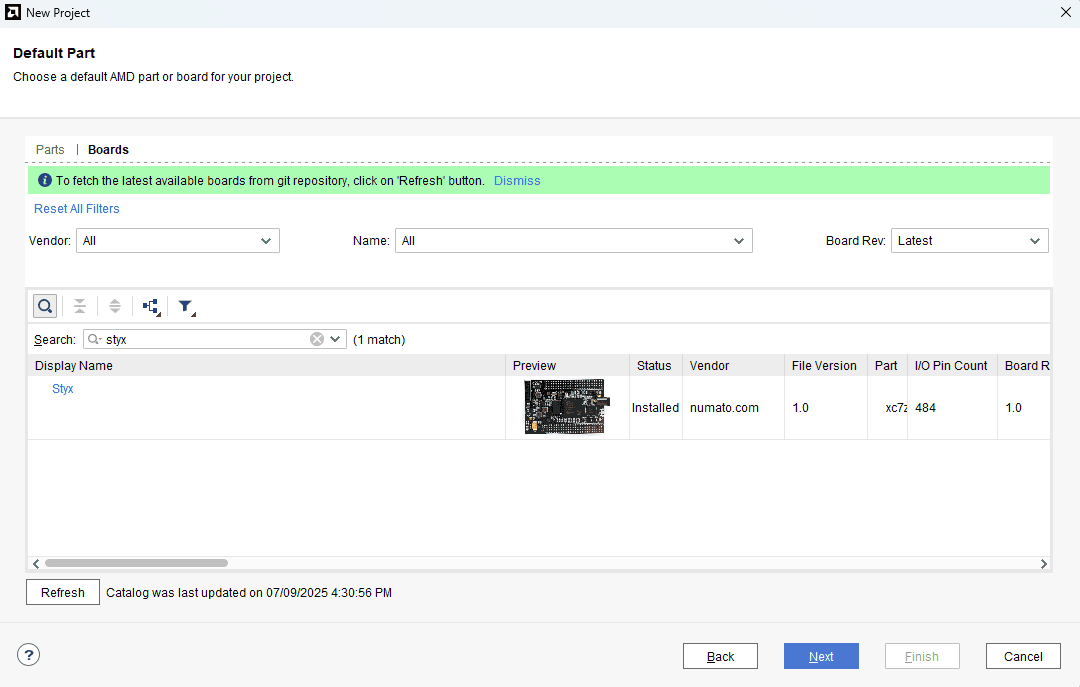Click Next to continue the wizard
This screenshot has width=1080, height=687.
821,656
